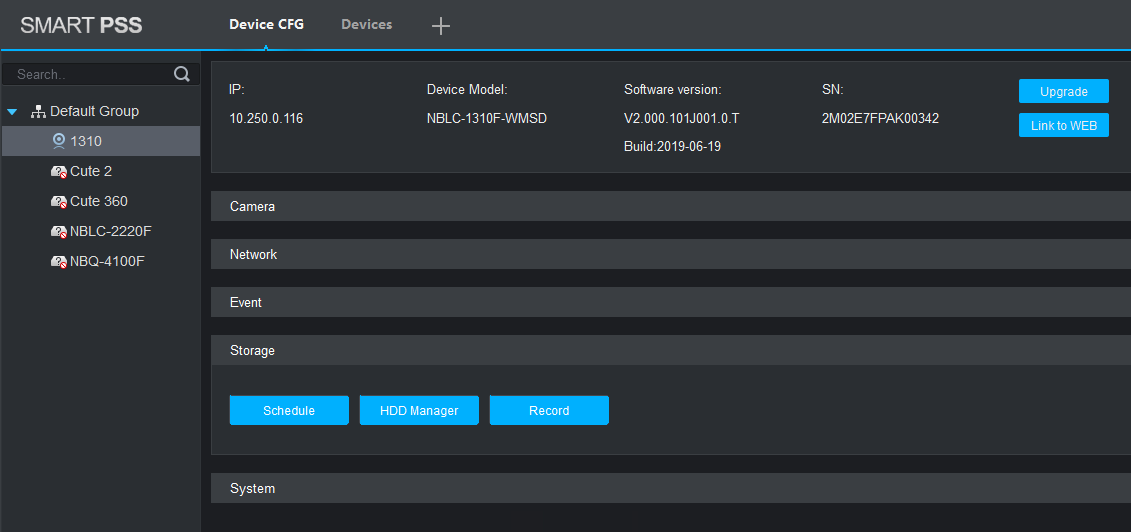Select the 1310 device label
The image size is (1131, 532).
coord(86,141)
